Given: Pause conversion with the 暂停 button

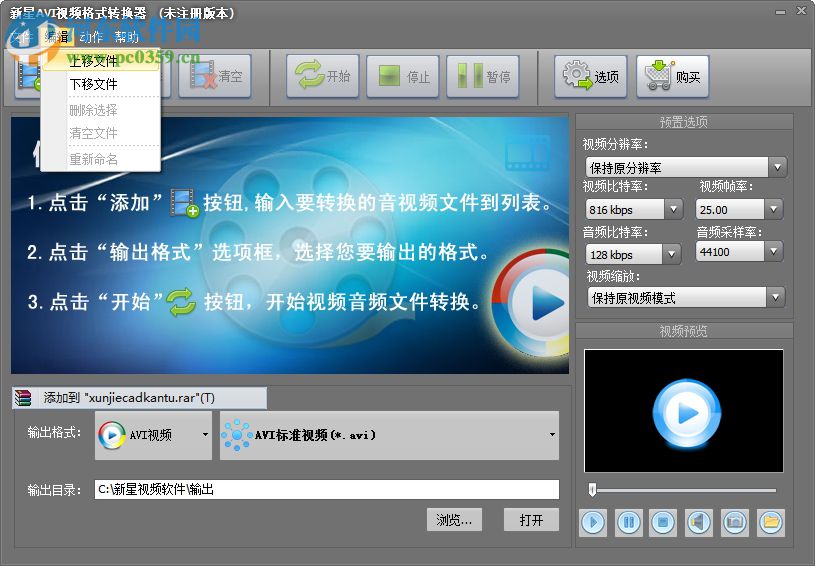Looking at the screenshot, I should pyautogui.click(x=483, y=76).
